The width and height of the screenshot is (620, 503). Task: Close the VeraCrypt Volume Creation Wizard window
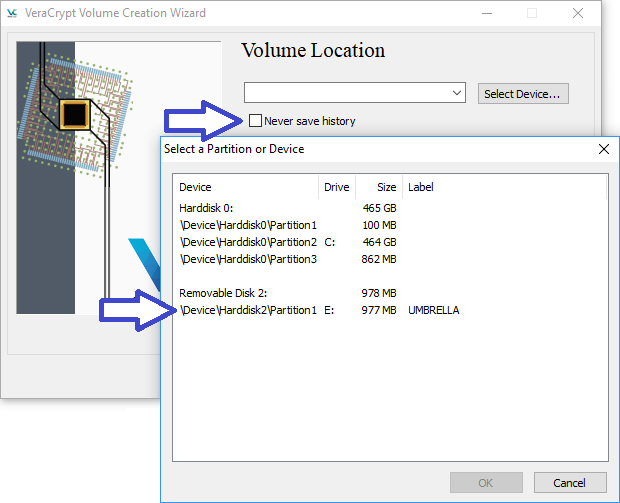[x=578, y=13]
